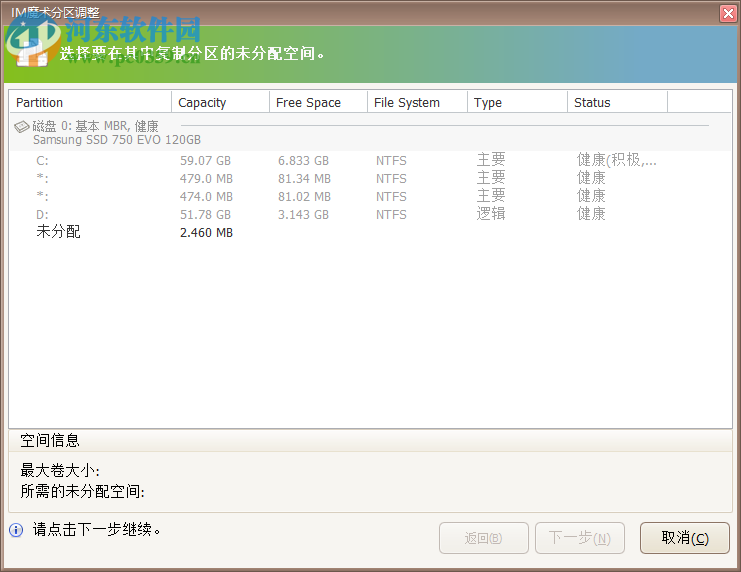This screenshot has width=741, height=572.
Task: Sort by Capacity column header
Action: tap(220, 103)
